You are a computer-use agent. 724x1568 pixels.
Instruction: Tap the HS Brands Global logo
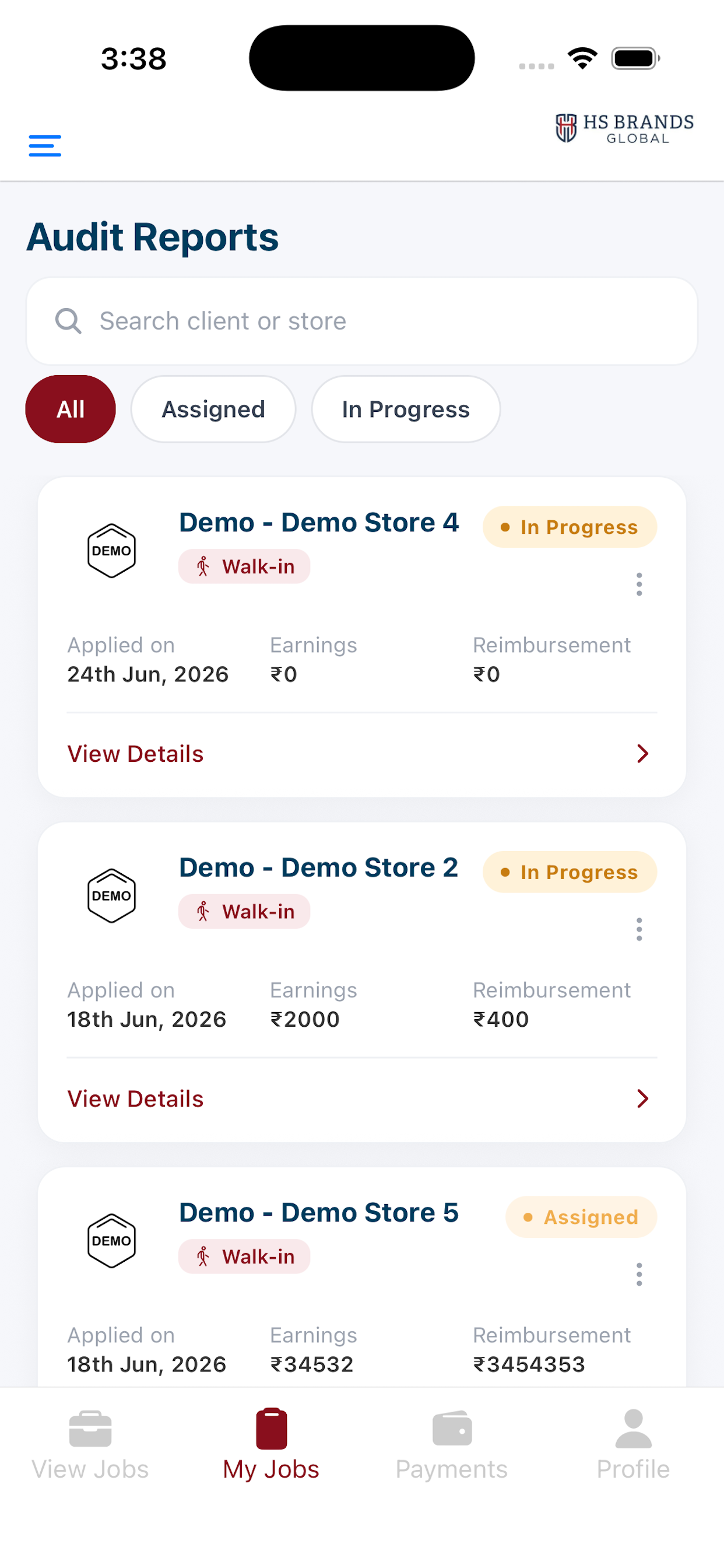(625, 128)
